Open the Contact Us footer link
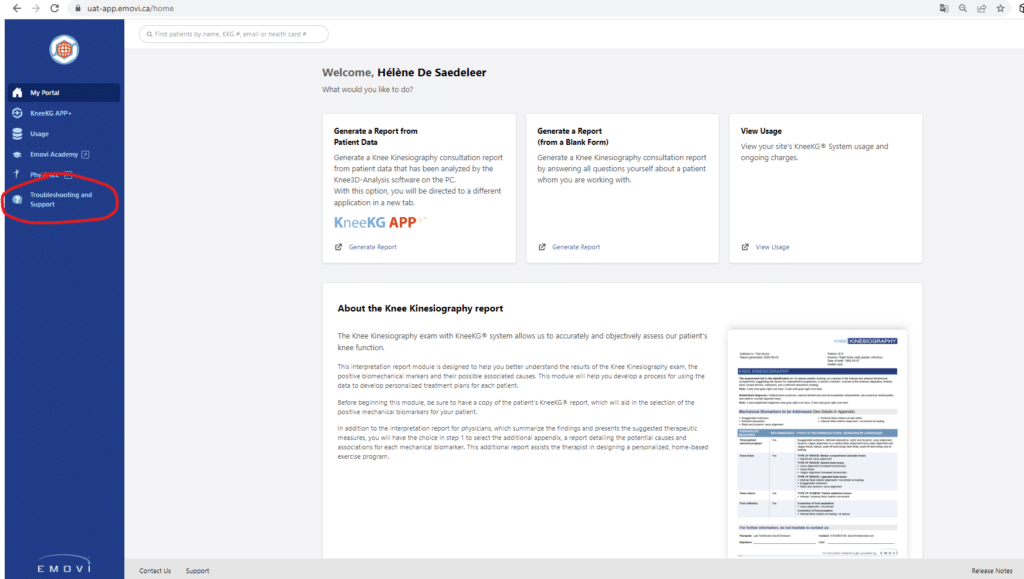Image resolution: width=1024 pixels, height=579 pixels. (x=155, y=571)
